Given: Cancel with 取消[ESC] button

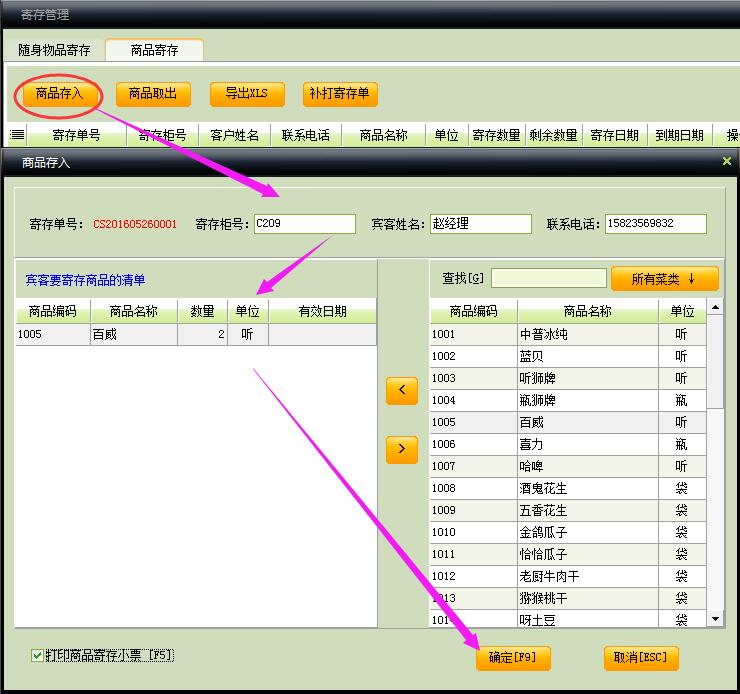Looking at the screenshot, I should (x=641, y=658).
